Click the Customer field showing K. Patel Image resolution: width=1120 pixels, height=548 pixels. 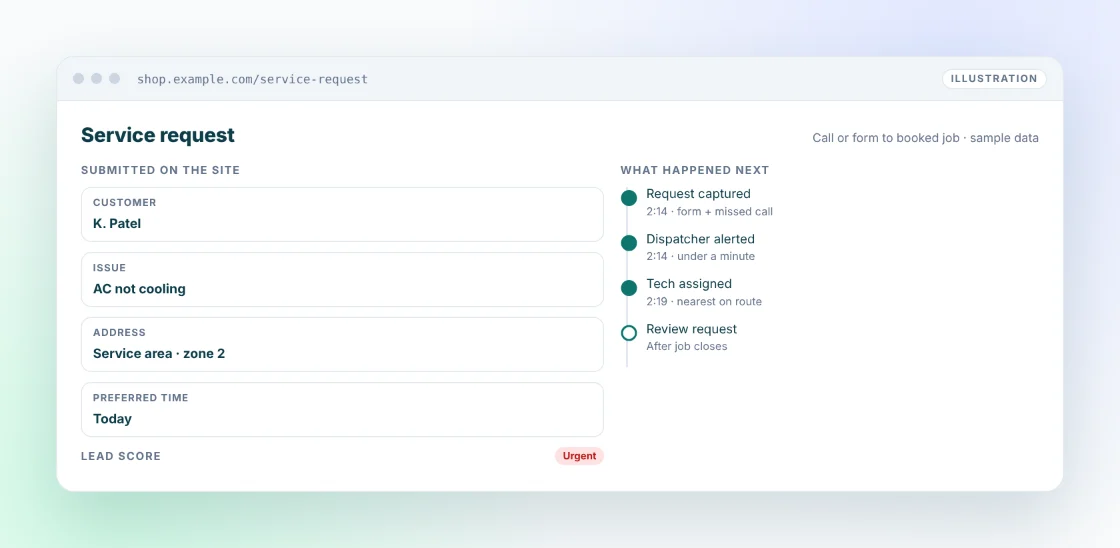[x=342, y=214]
